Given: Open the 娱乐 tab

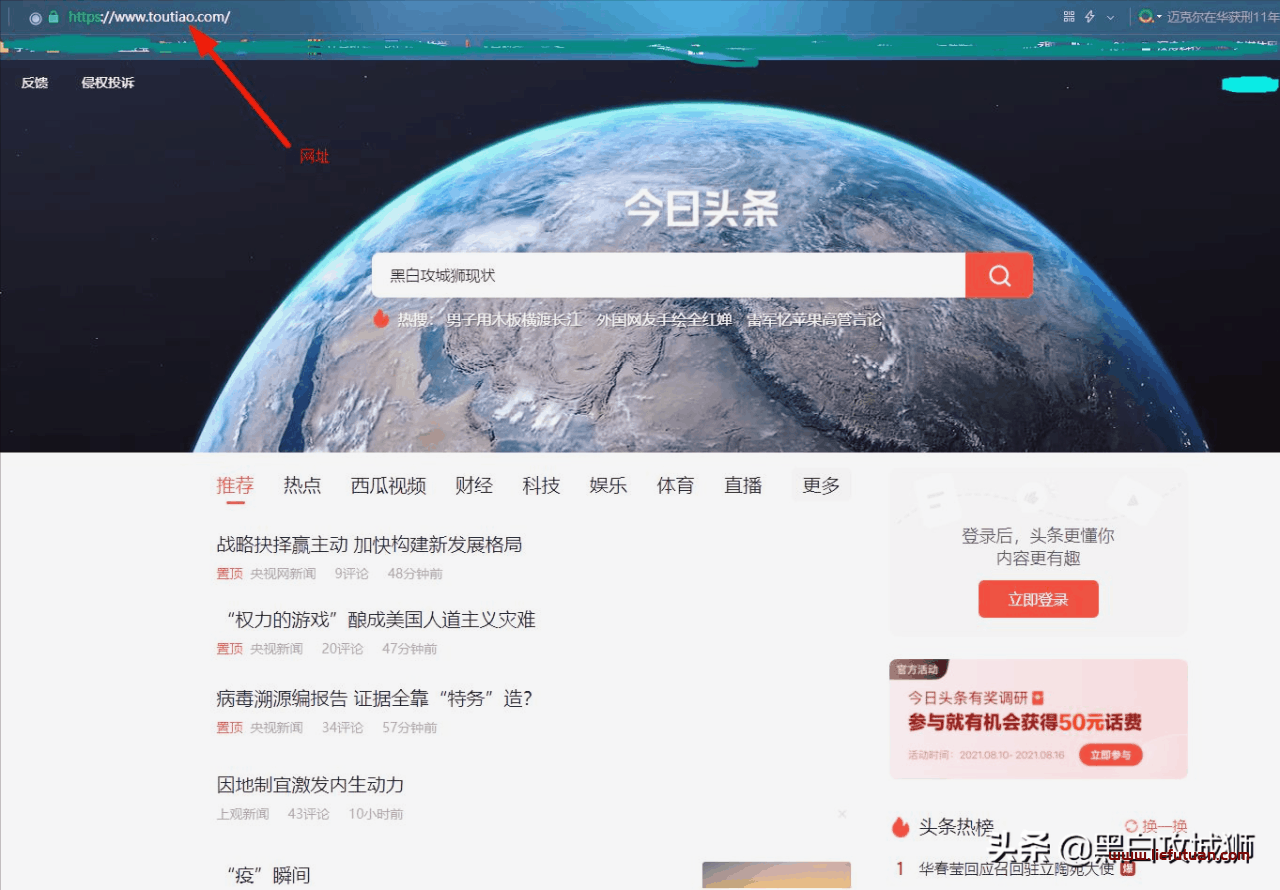Looking at the screenshot, I should tap(608, 486).
